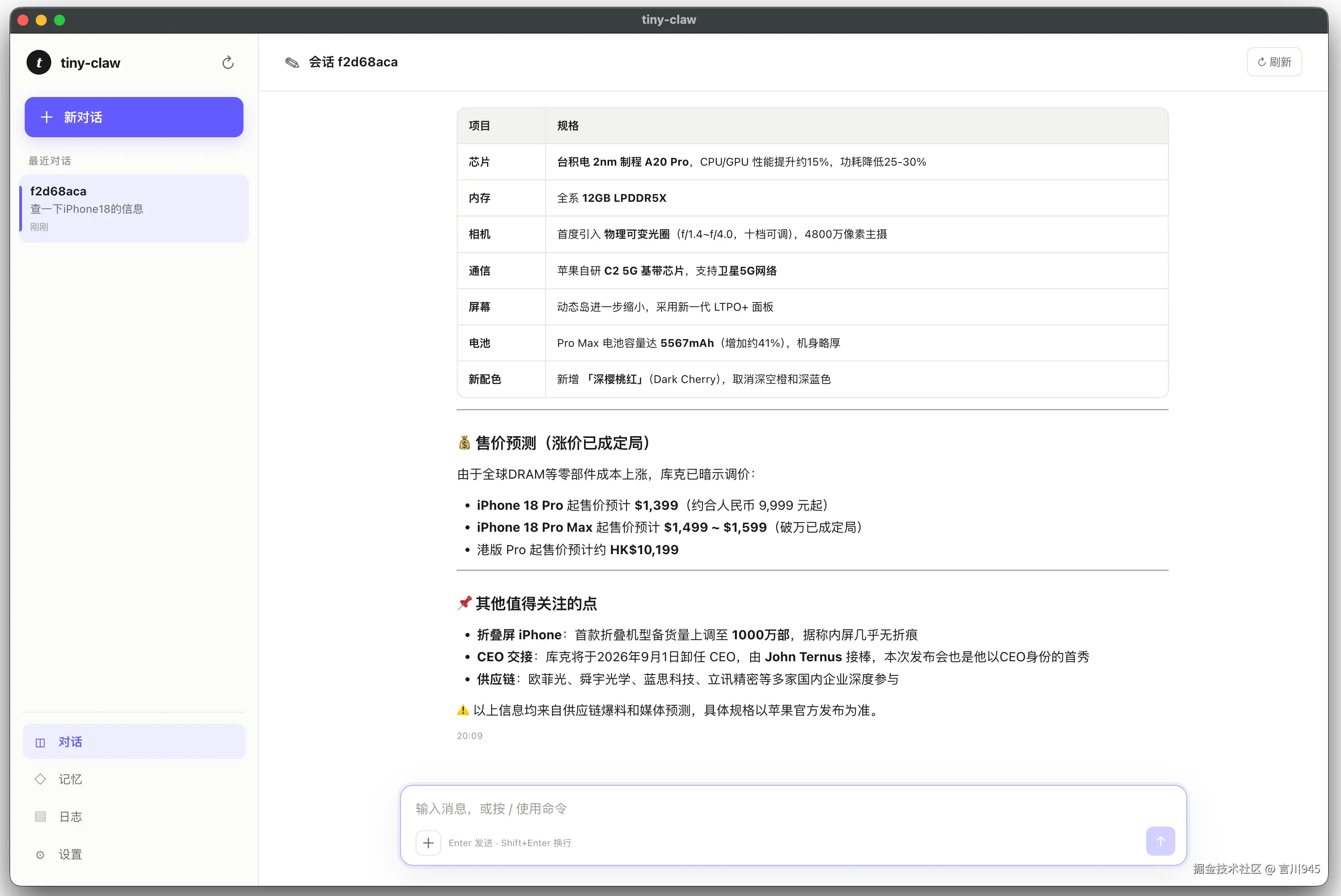Switch to the 对话 navigation tab

(x=134, y=742)
